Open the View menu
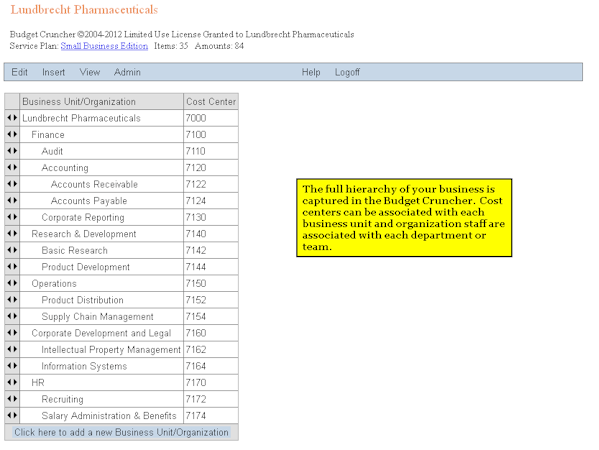 (x=90, y=72)
